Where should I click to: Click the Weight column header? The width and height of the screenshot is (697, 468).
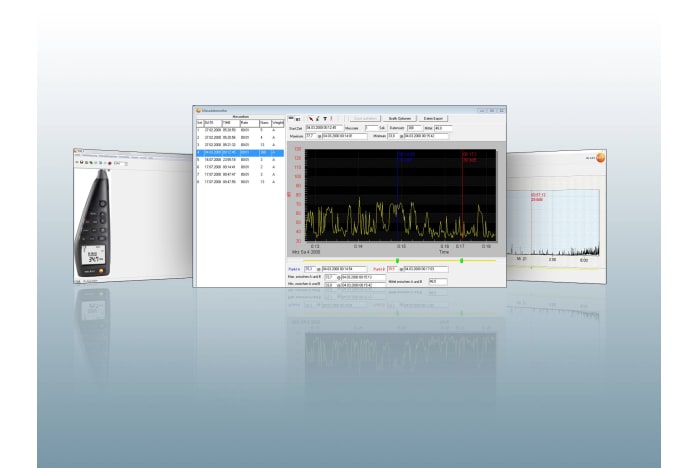[277, 123]
